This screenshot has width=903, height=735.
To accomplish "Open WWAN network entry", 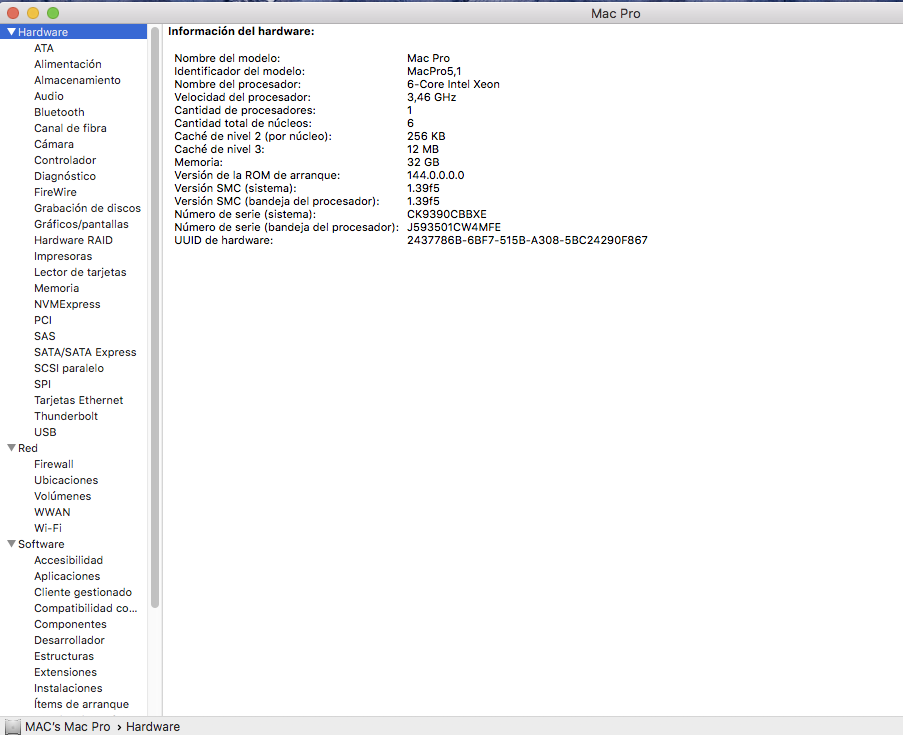I will click(52, 512).
